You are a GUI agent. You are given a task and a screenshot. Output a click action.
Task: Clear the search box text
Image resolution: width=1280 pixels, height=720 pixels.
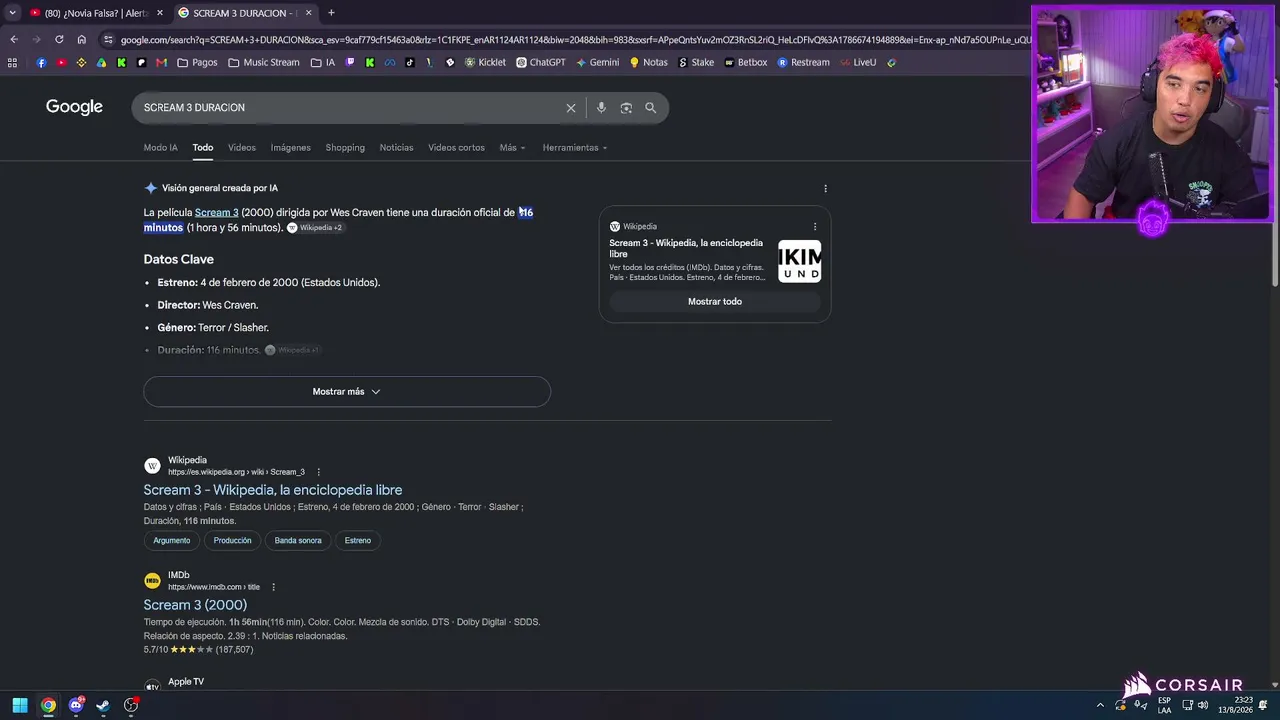571,108
